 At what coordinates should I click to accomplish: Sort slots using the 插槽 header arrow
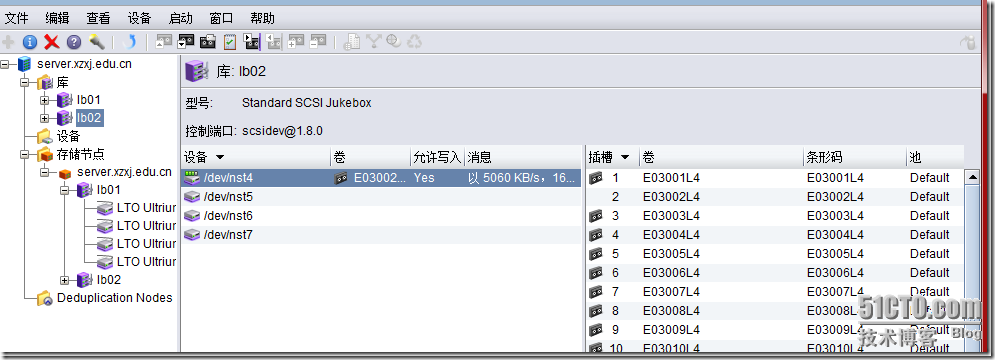tap(625, 157)
